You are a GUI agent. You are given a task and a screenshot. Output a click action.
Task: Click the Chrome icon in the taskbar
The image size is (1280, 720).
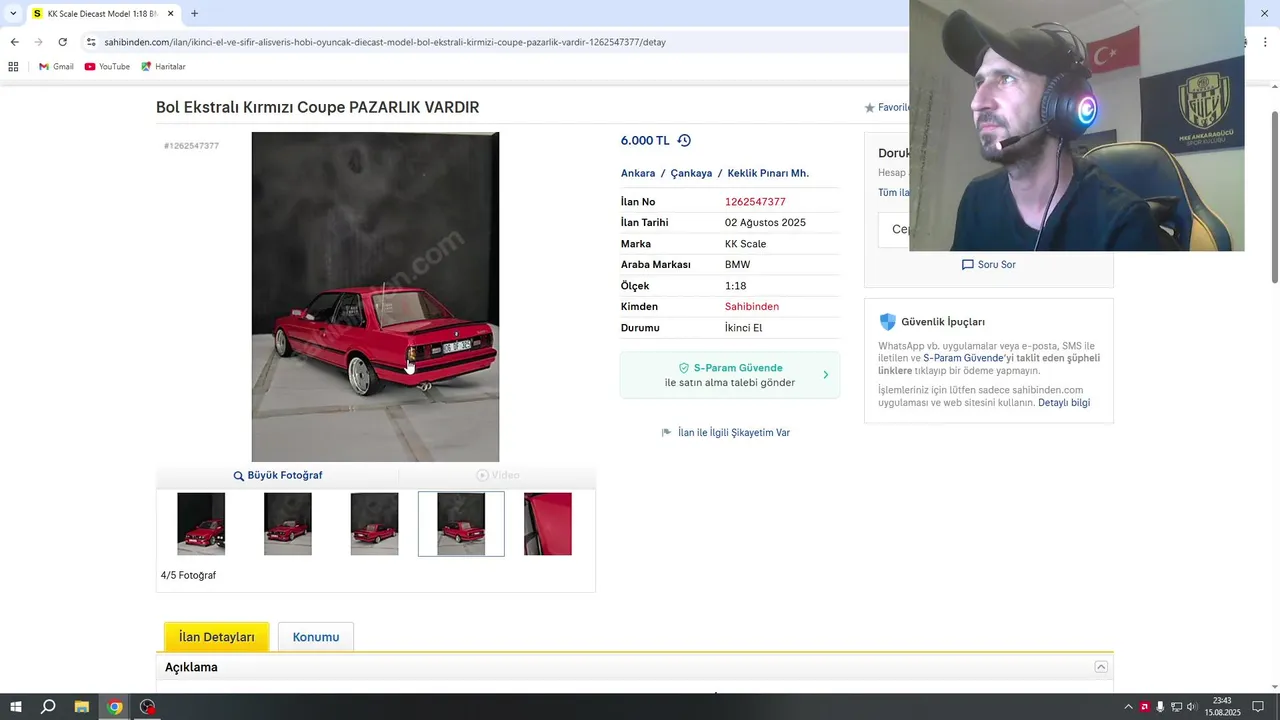115,707
